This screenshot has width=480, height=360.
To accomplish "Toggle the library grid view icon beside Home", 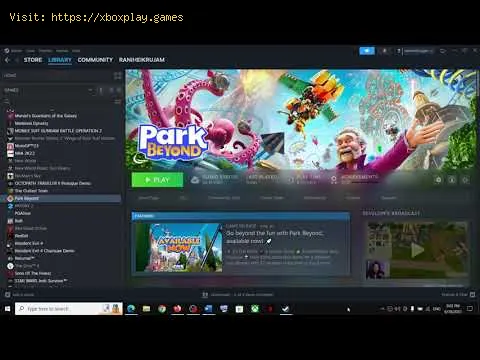I will coord(117,76).
